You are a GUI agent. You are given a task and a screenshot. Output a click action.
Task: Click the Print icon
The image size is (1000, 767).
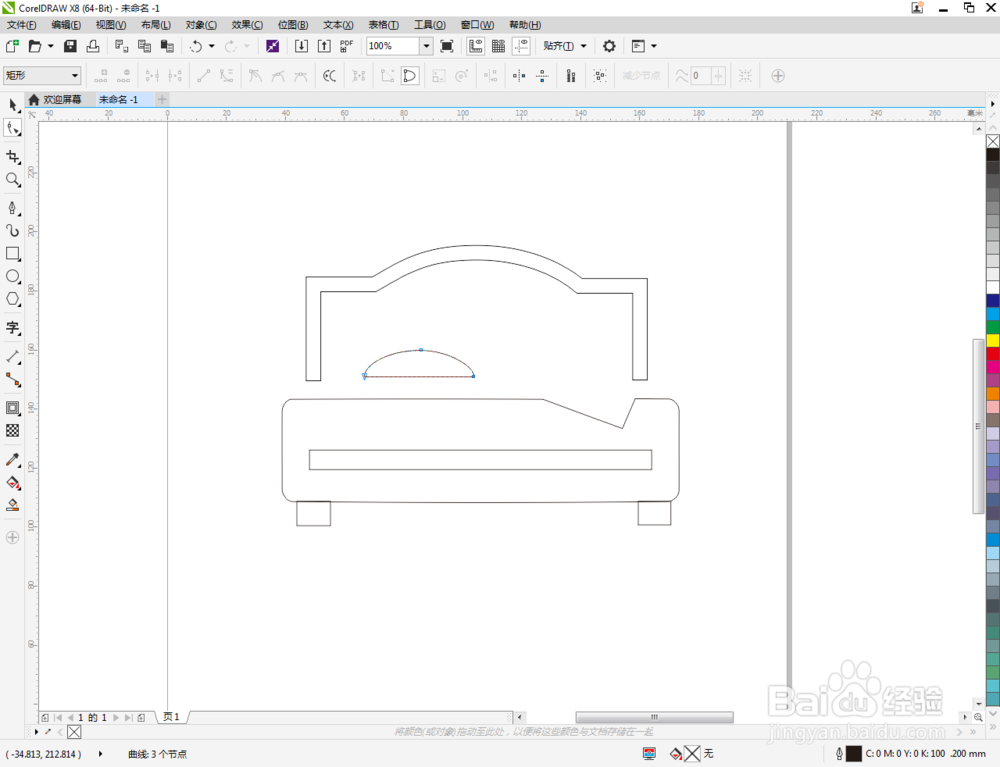coord(93,46)
